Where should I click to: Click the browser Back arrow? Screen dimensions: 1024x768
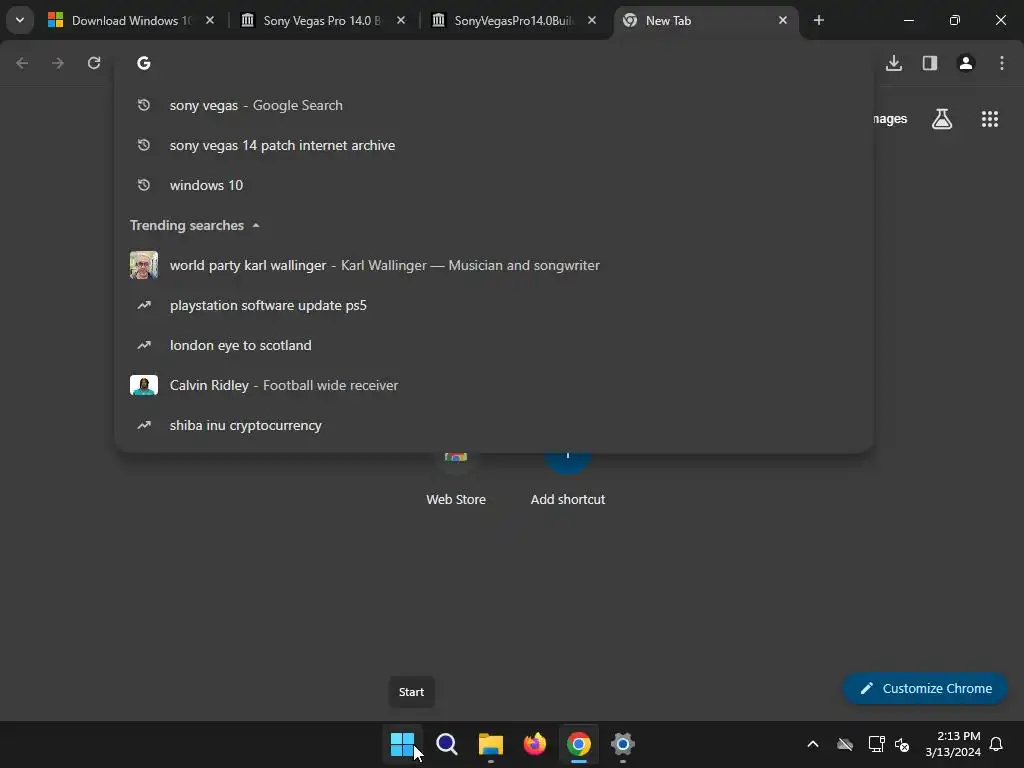pos(22,63)
